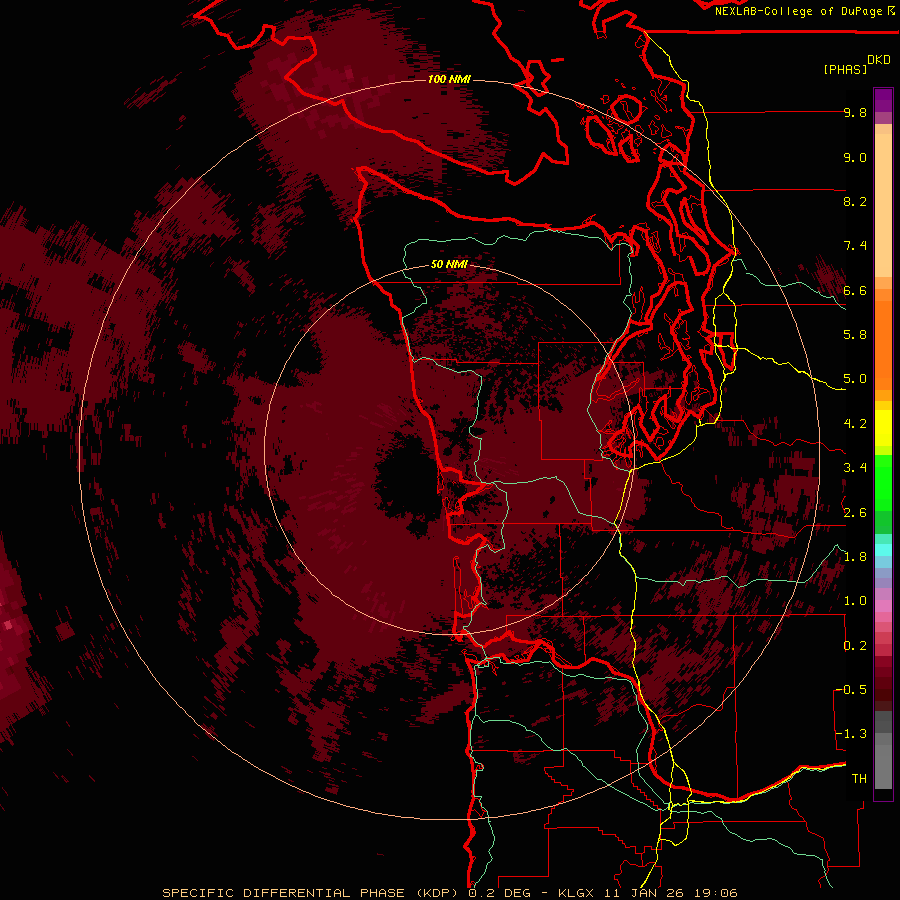The width and height of the screenshot is (900, 900).
Task: Click the yellow segment of color bar
Action: click(883, 428)
